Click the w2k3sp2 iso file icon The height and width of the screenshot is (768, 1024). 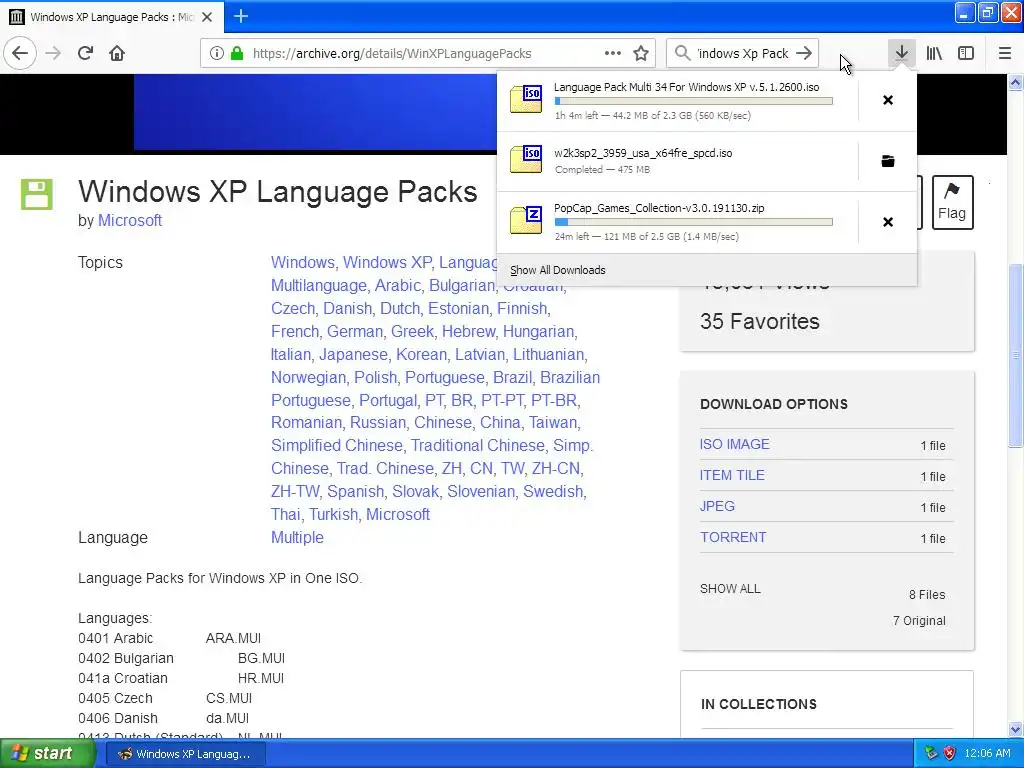click(526, 159)
